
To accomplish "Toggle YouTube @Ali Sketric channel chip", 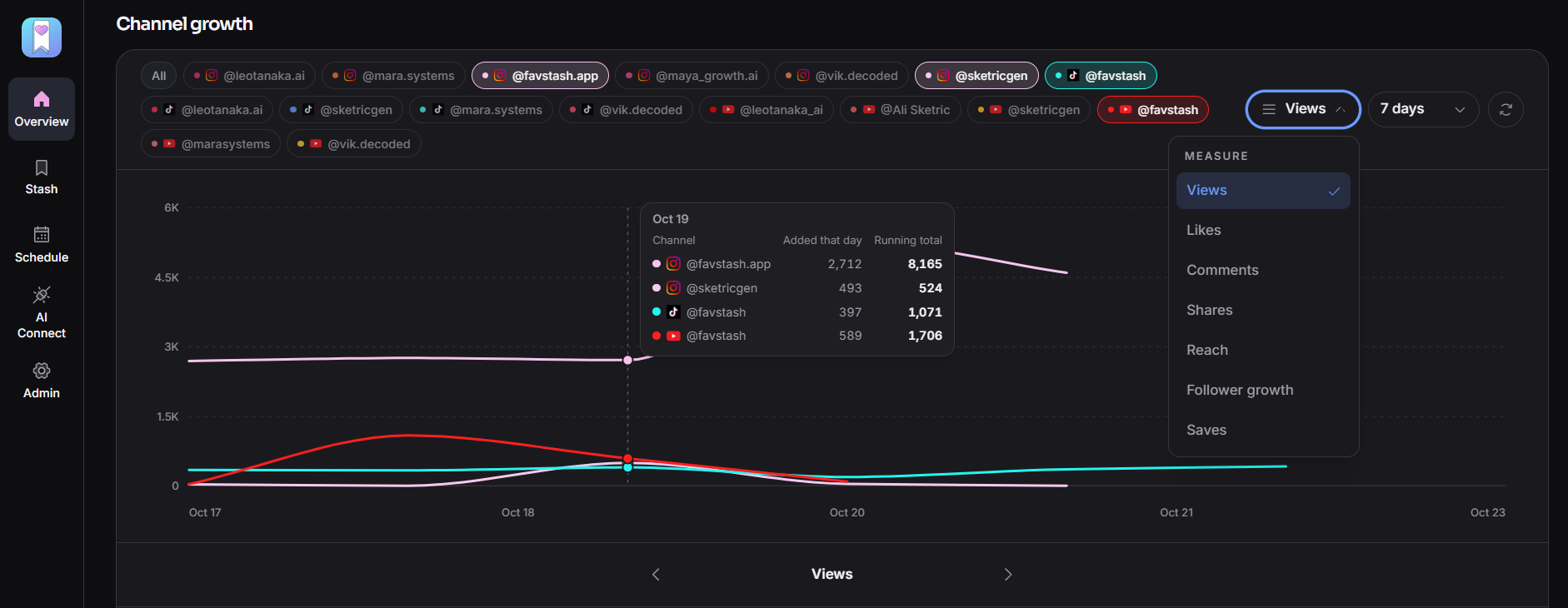I will (901, 109).
